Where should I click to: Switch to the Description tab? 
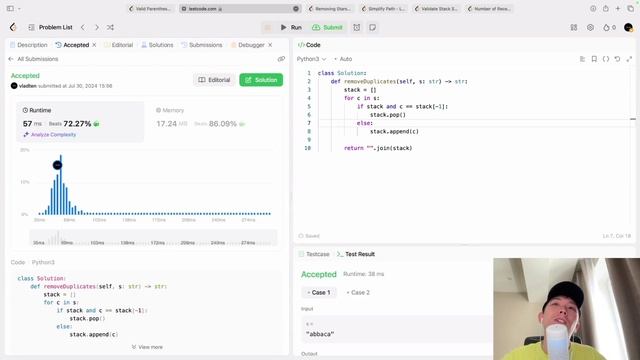29,45
